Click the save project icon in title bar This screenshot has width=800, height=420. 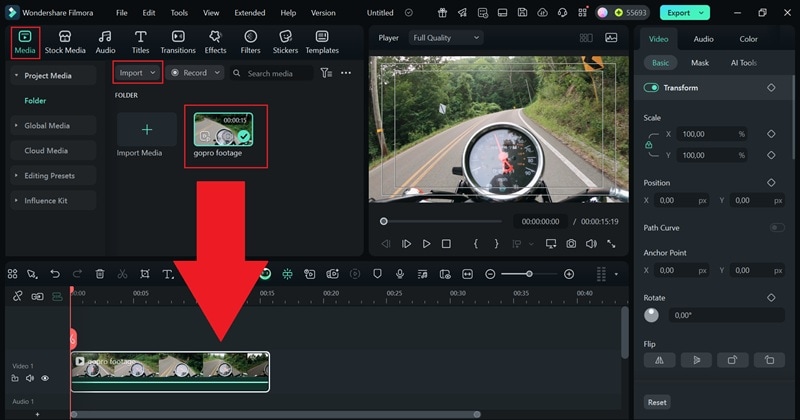click(522, 13)
